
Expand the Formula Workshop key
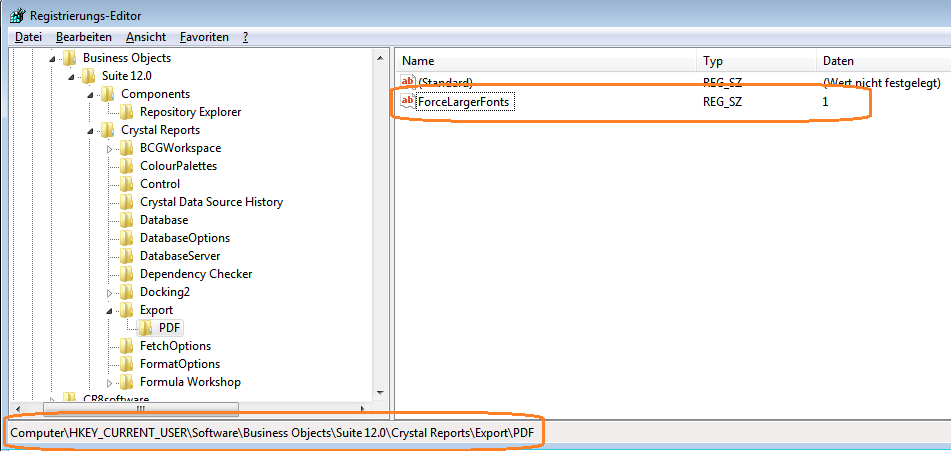coord(110,383)
